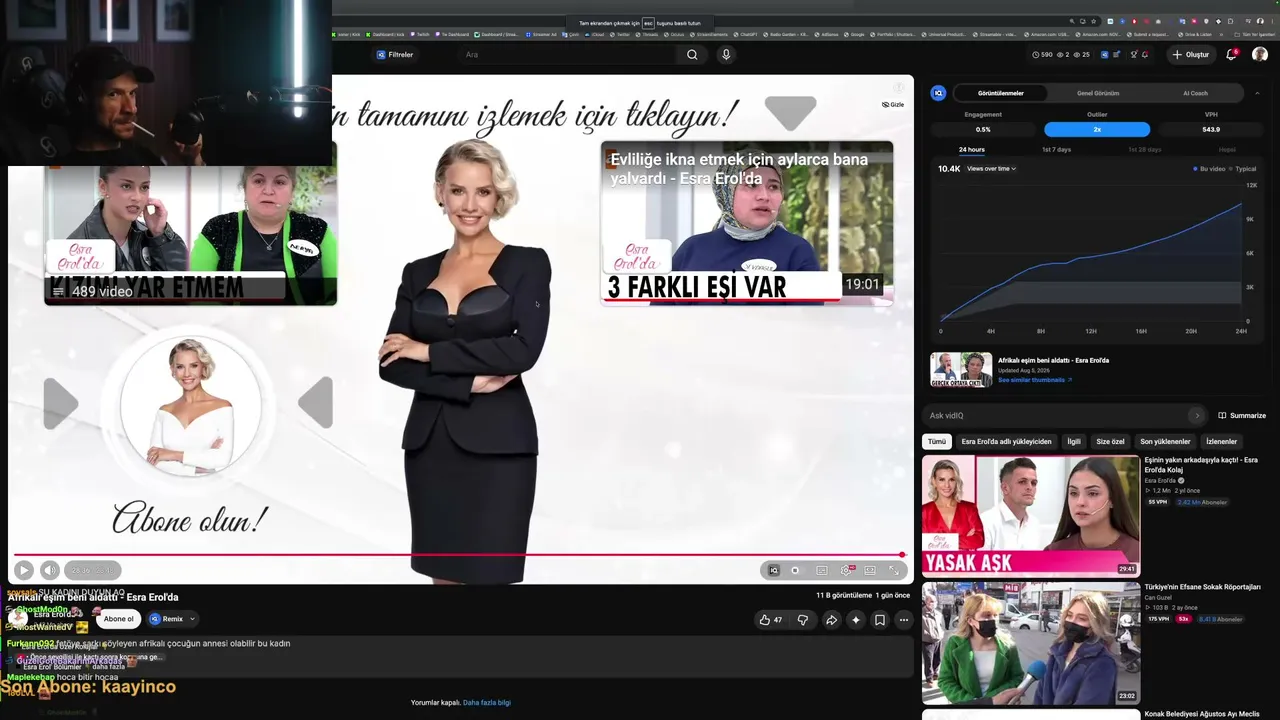Start voice search with microphone icon
This screenshot has width=1280, height=720.
coord(726,55)
